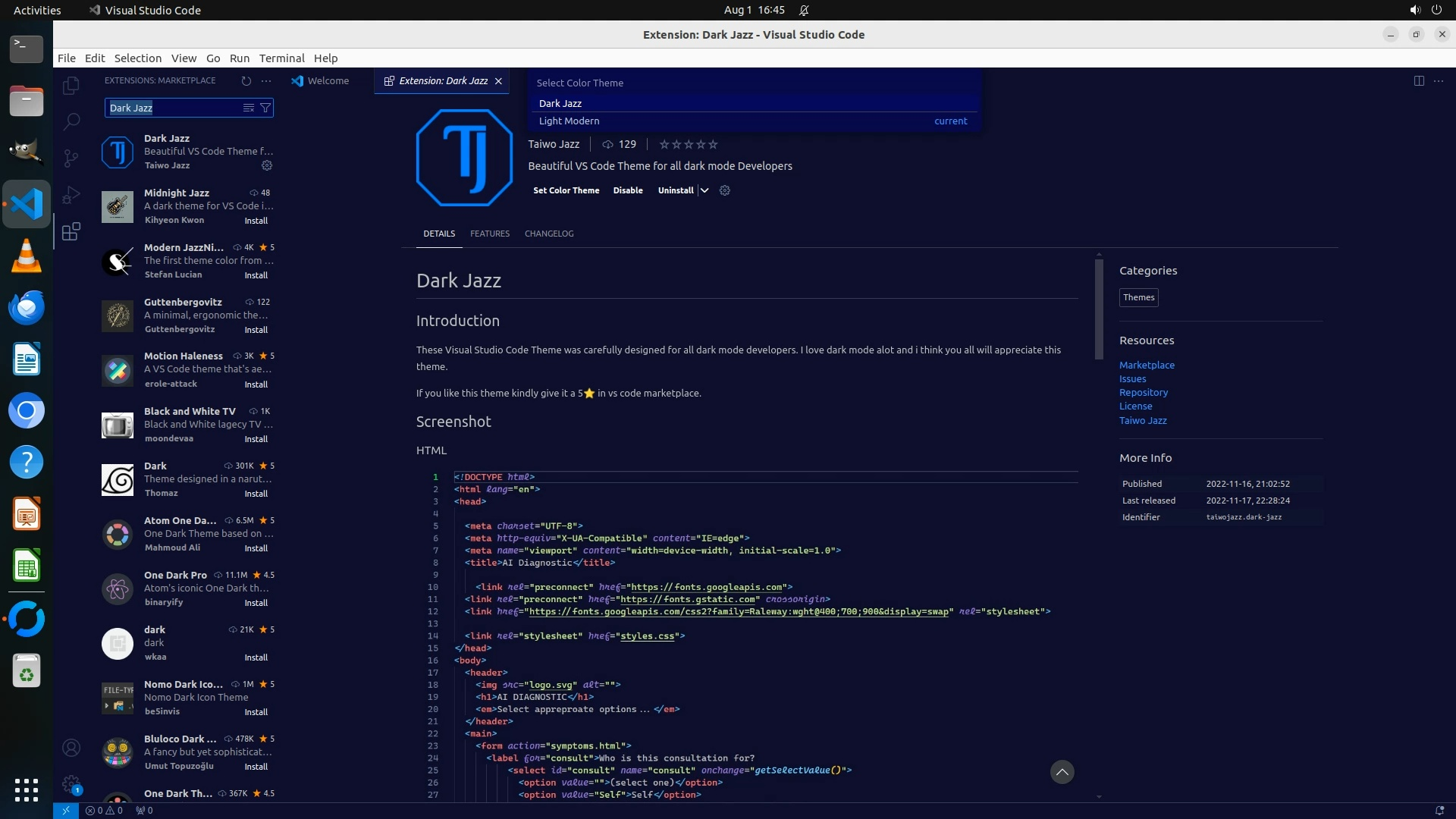Open Source Control view icon
Screen dimensions: 1456x819
[x=71, y=158]
